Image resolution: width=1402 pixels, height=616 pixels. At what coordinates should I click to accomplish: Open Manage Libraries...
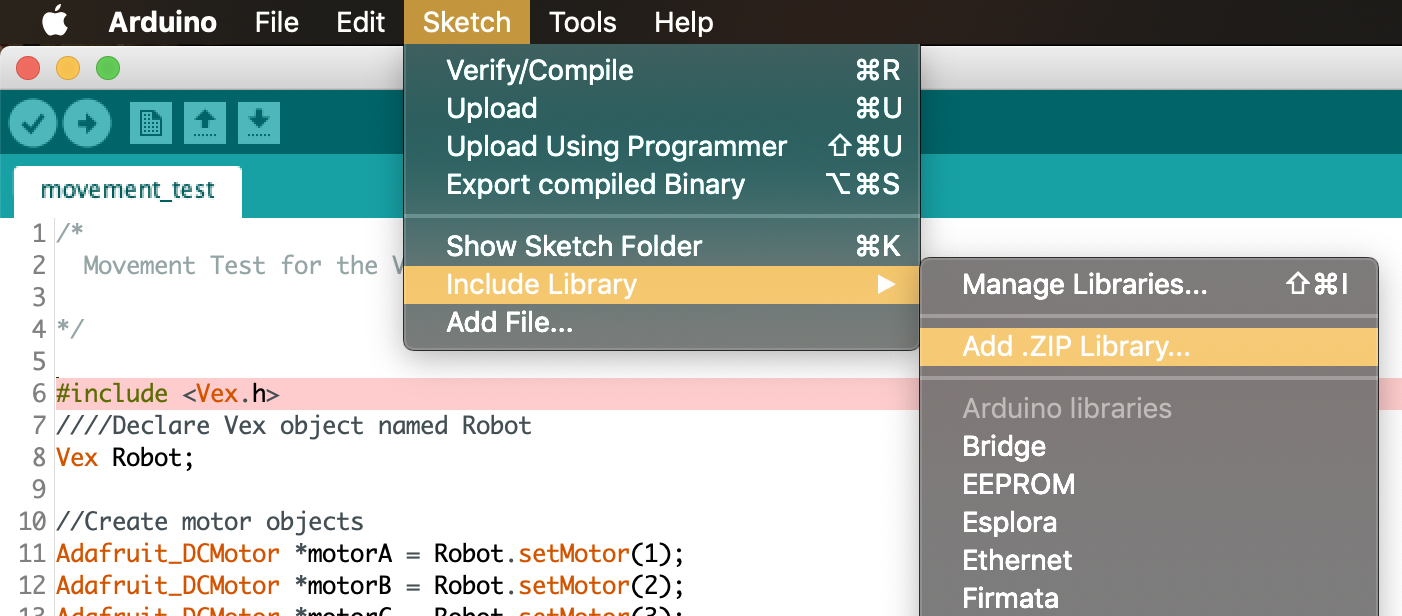click(x=1149, y=285)
